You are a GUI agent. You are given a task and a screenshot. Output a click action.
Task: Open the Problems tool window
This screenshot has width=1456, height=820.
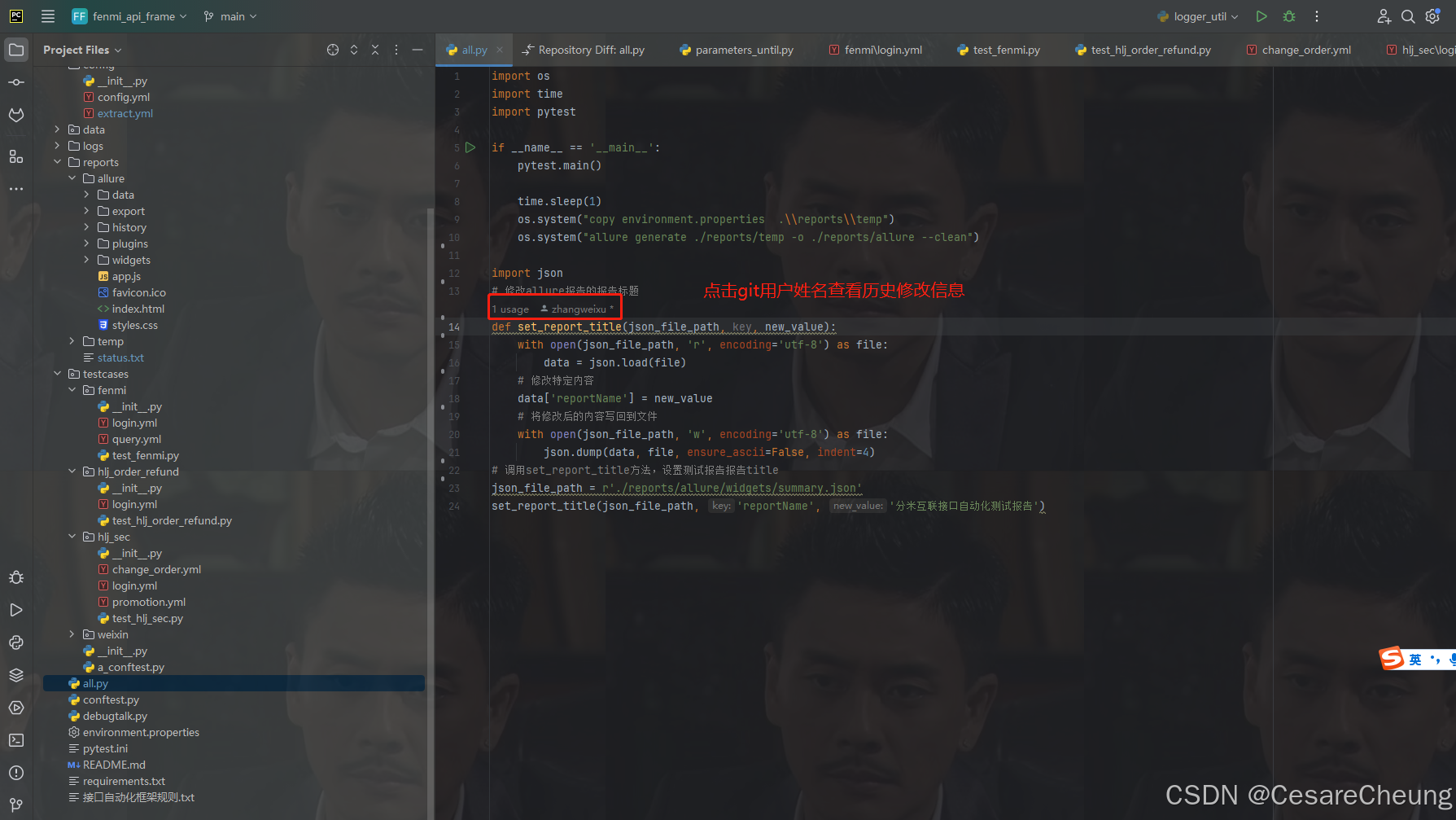point(16,773)
